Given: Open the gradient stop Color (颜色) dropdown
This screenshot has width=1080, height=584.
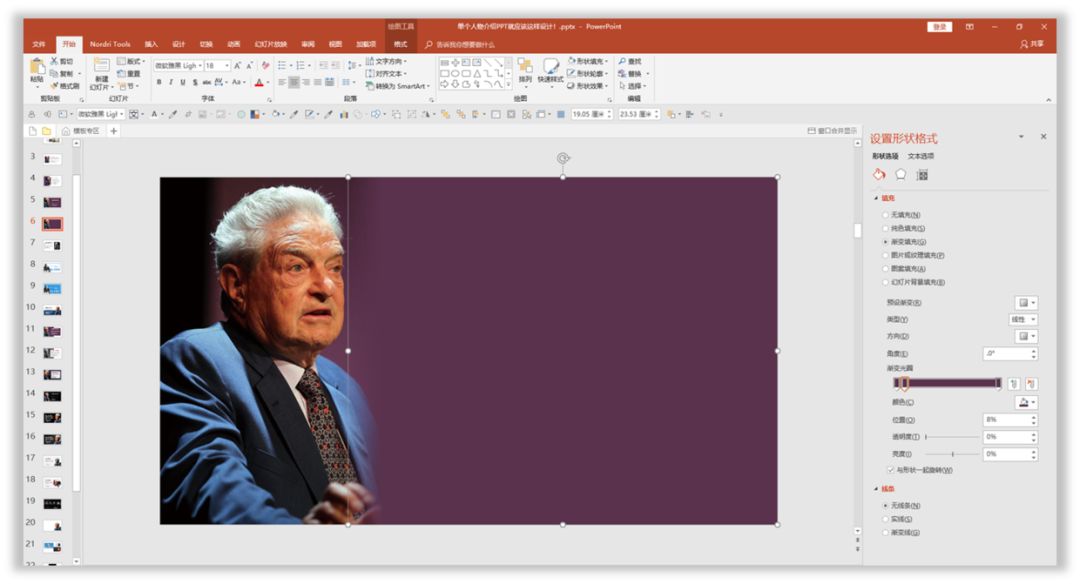Looking at the screenshot, I should coord(1026,402).
